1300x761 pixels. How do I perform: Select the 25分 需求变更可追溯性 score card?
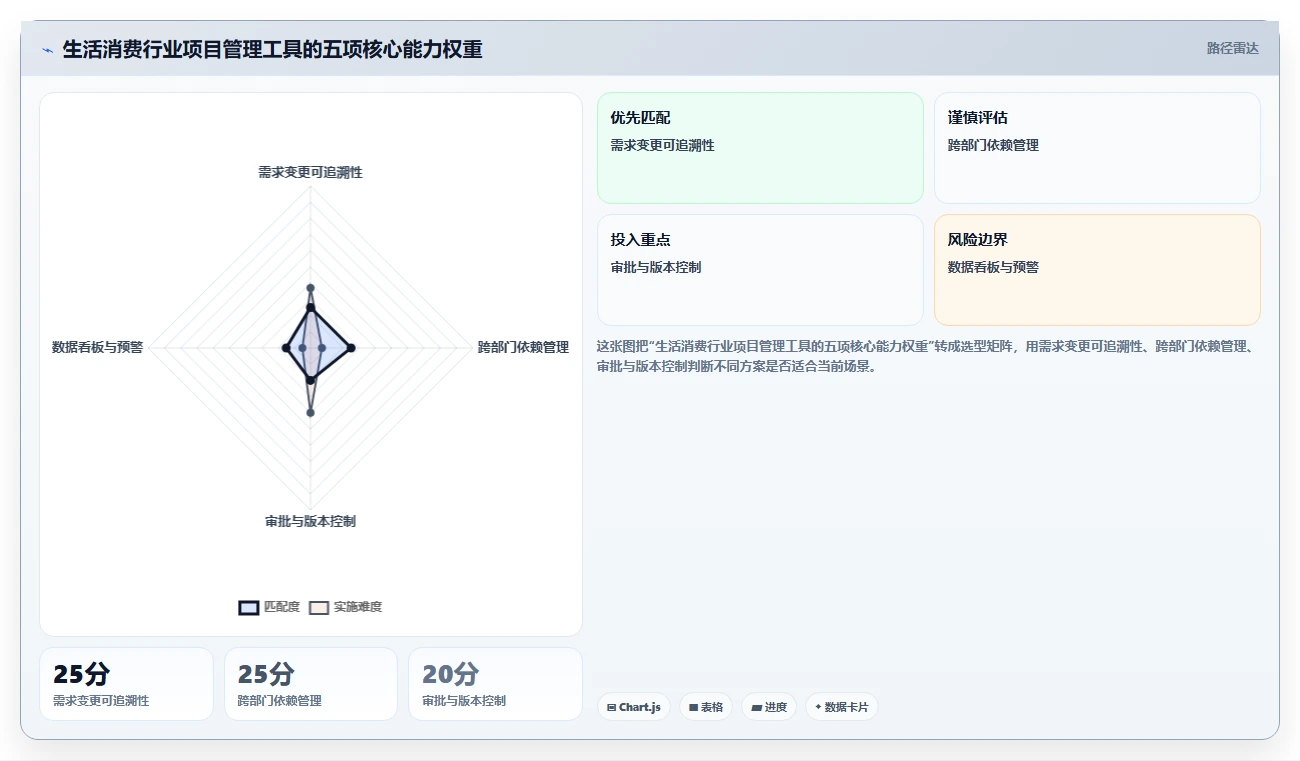[126, 684]
